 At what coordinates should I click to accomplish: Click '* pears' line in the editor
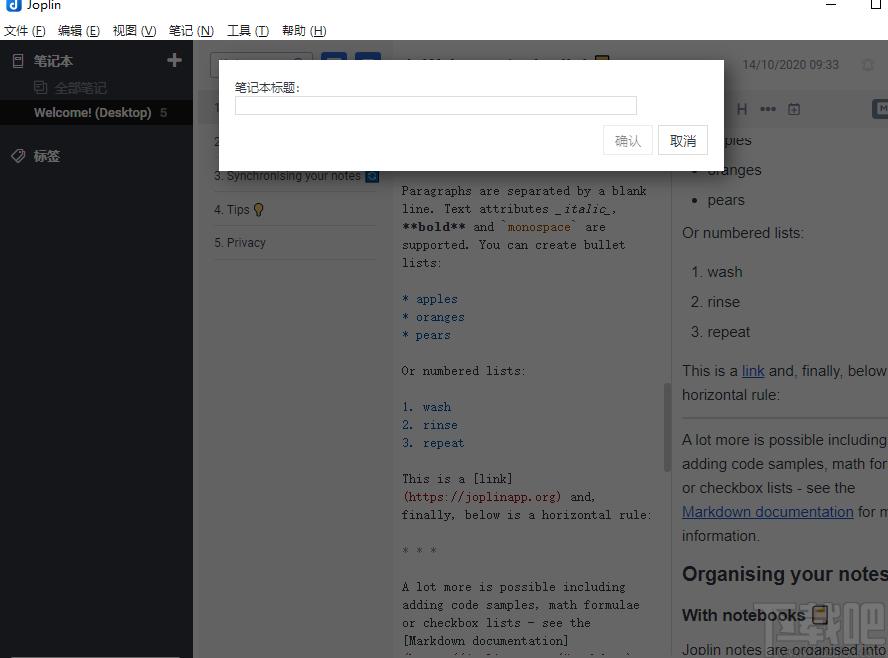point(426,335)
